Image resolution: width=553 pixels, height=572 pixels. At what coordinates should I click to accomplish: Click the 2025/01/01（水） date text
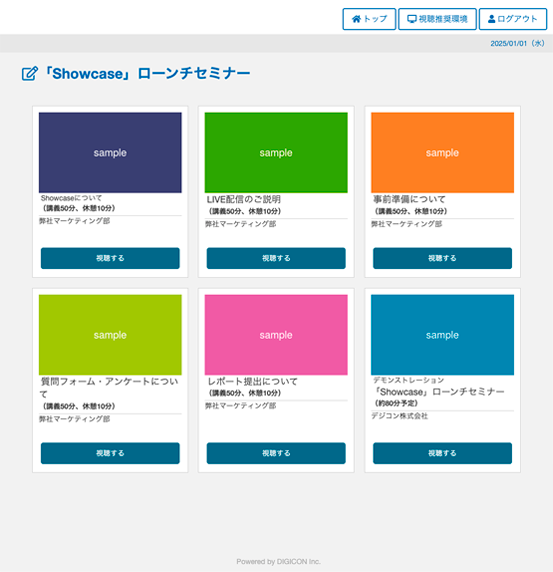pos(518,43)
